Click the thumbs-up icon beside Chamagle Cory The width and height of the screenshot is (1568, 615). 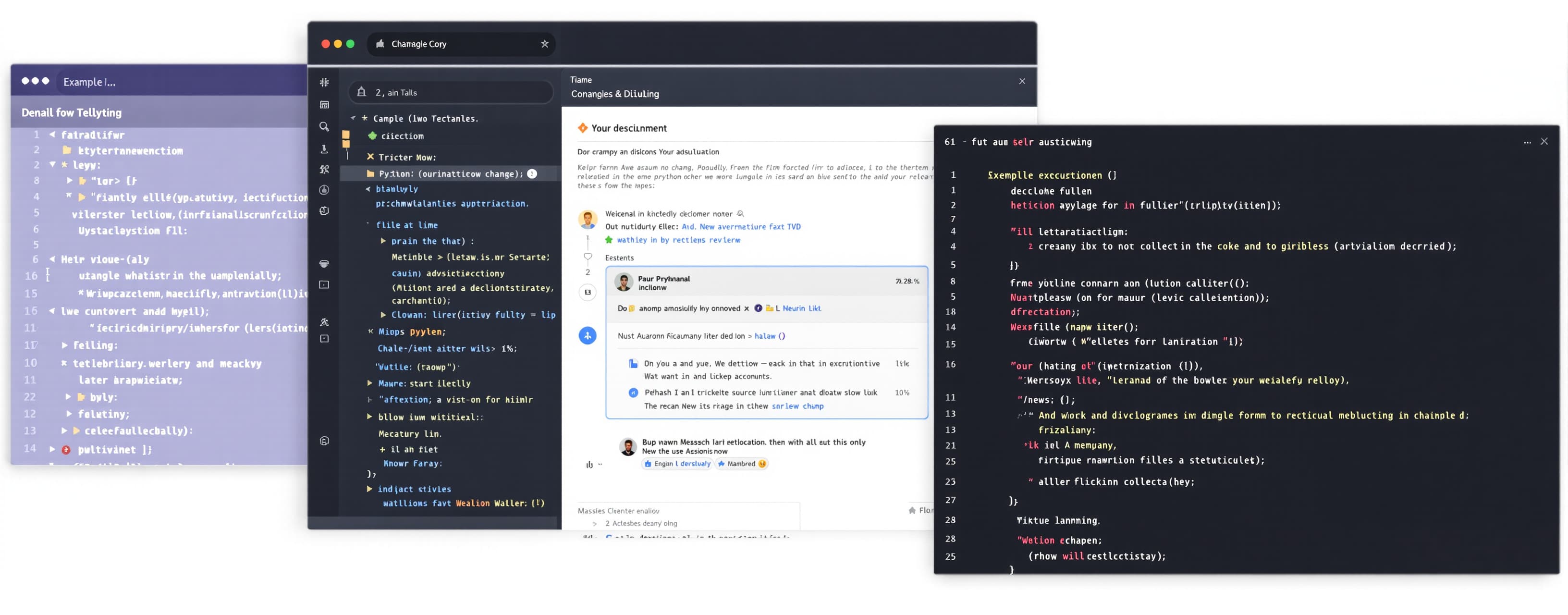click(380, 44)
